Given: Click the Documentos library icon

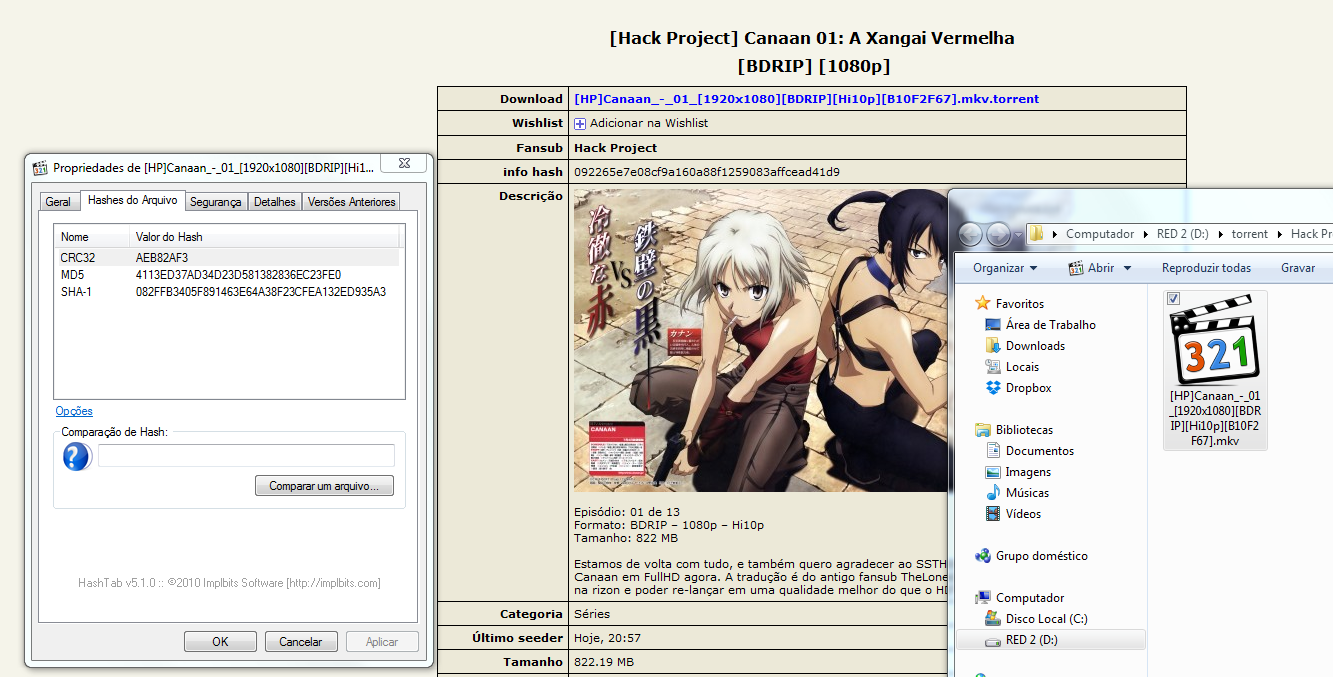Looking at the screenshot, I should [x=993, y=450].
